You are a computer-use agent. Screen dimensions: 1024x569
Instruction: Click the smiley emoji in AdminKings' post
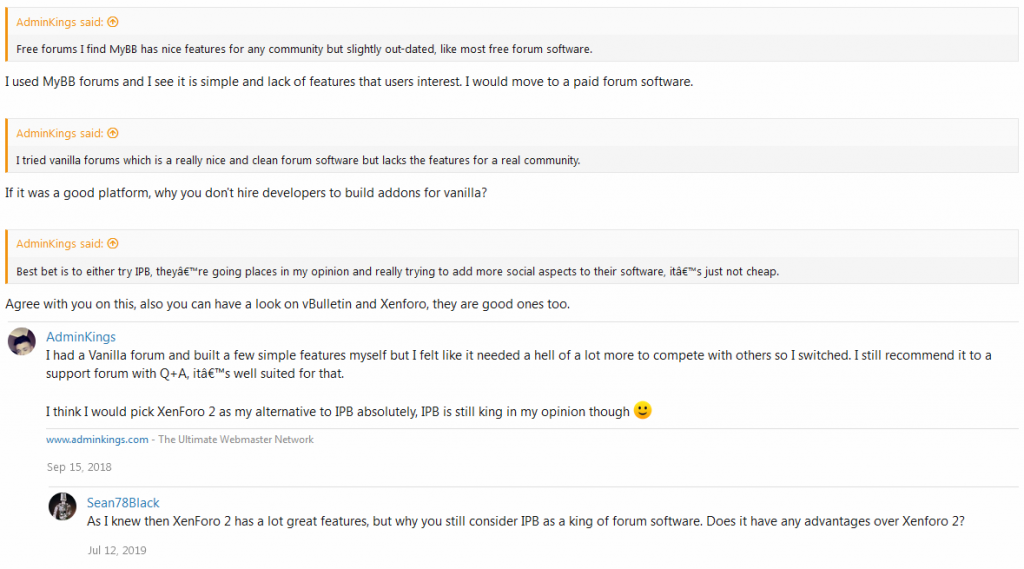coord(643,410)
